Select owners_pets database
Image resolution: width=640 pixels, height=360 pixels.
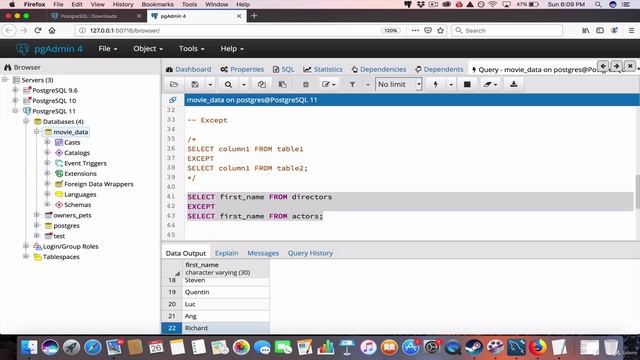pos(72,215)
